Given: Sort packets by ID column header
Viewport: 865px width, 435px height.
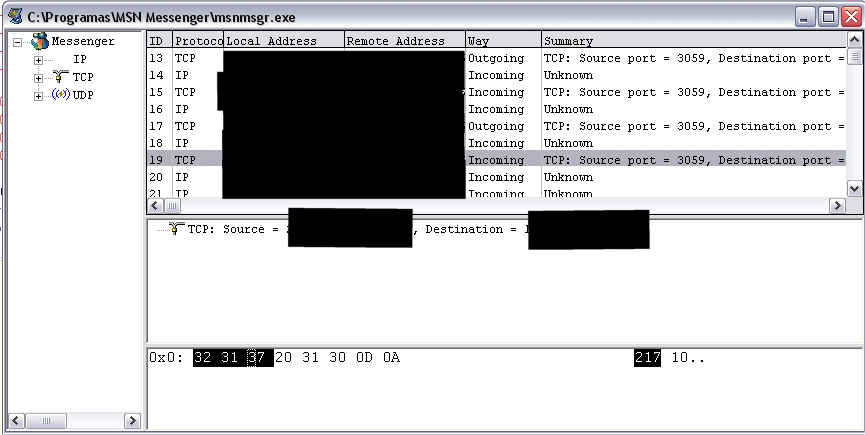Looking at the screenshot, I should click(159, 41).
